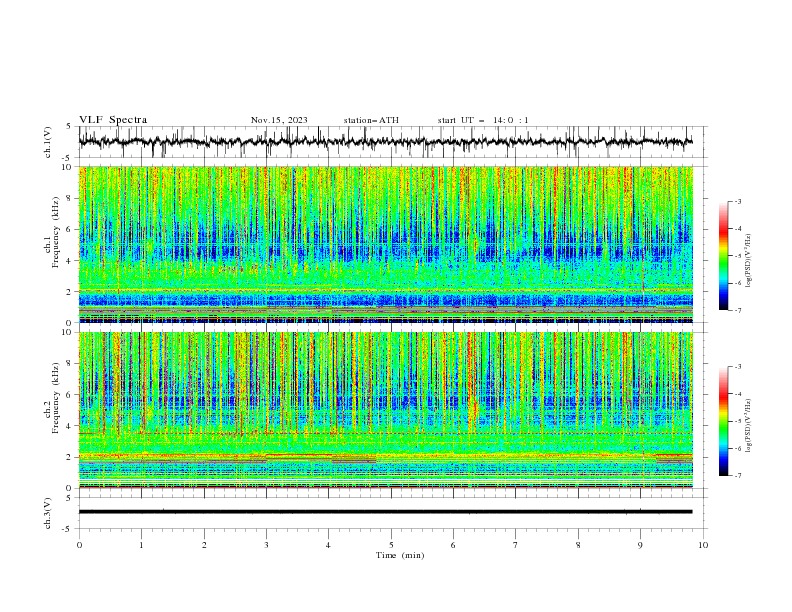The image size is (792, 612).
Task: Click the "3" time axis tick label
Action: pyautogui.click(x=266, y=545)
